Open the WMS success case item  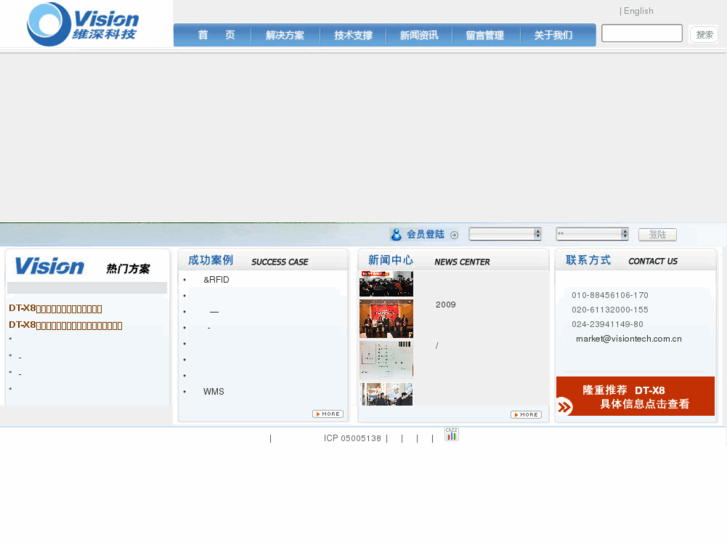[x=213, y=391]
